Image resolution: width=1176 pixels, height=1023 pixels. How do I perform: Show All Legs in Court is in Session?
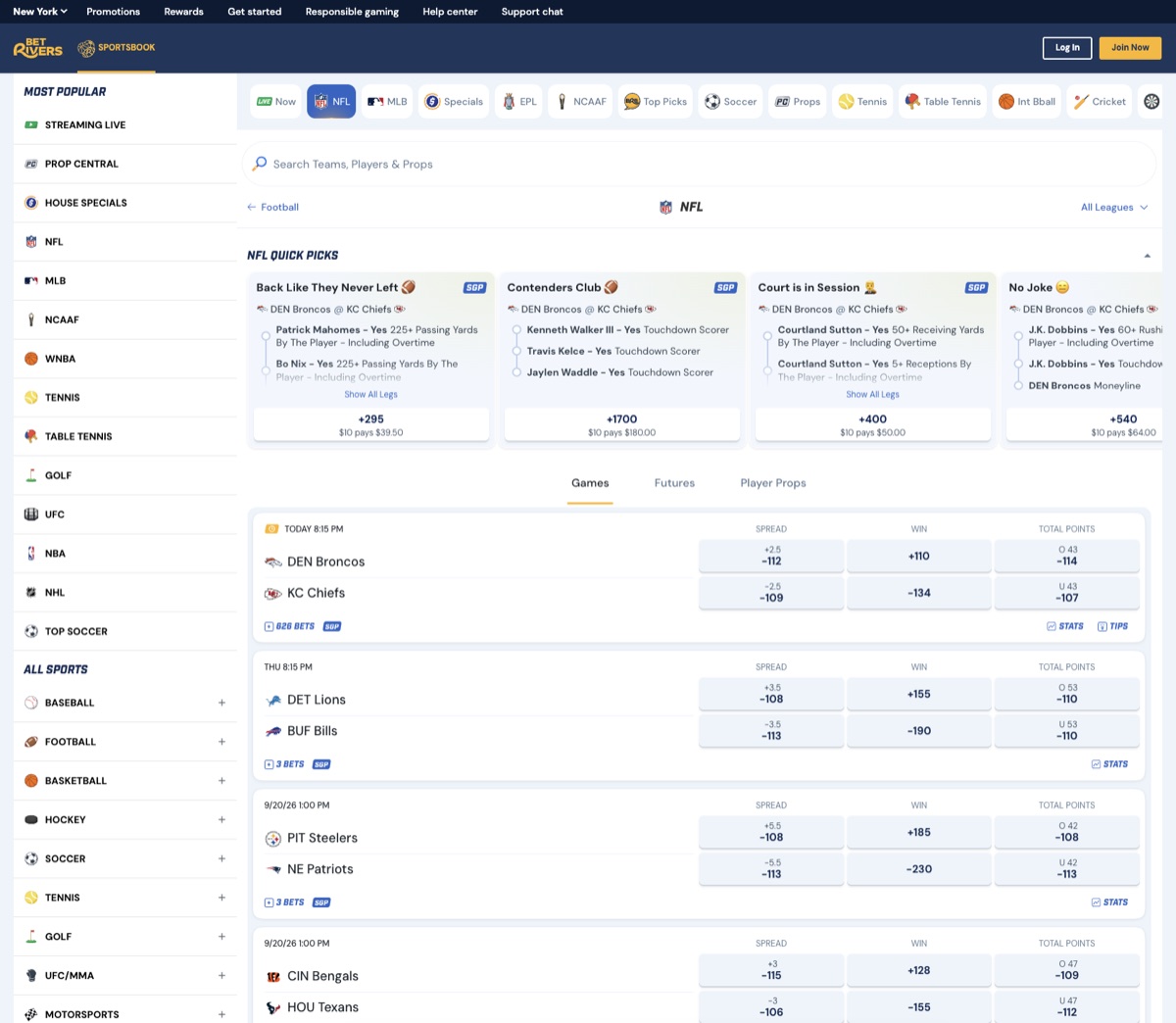coord(872,395)
